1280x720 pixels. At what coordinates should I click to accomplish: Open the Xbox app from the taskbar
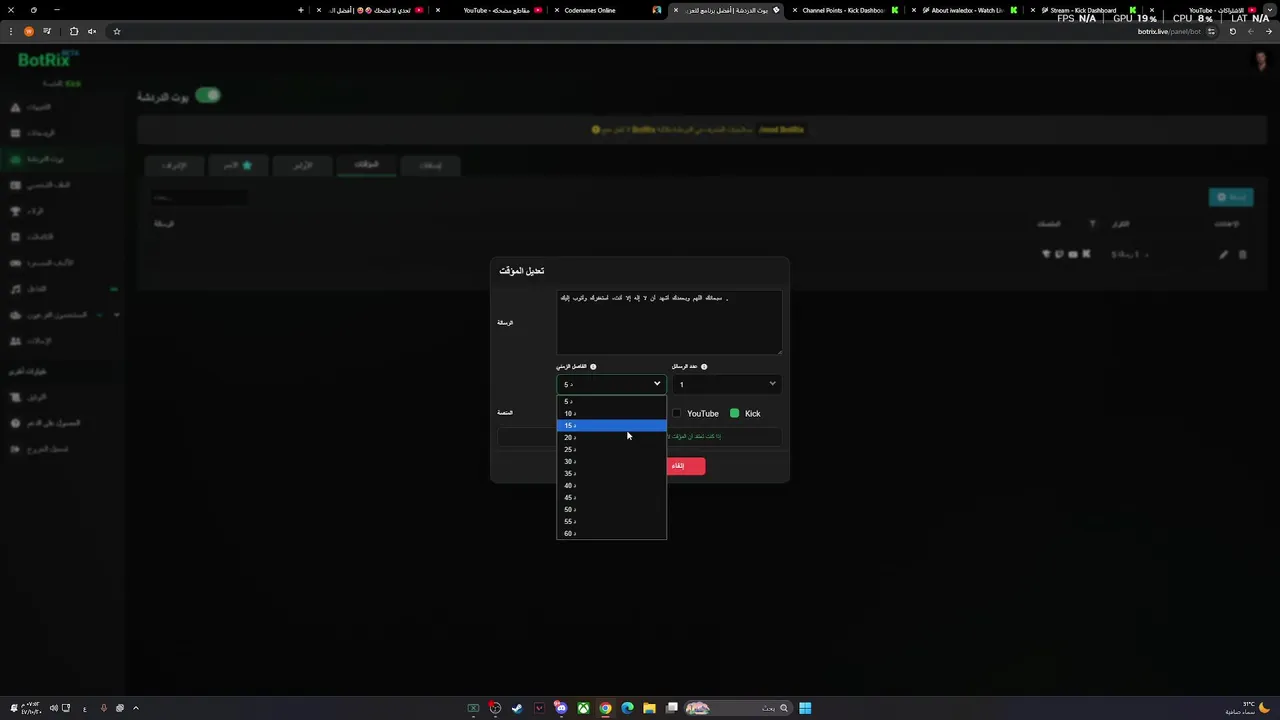[583, 708]
